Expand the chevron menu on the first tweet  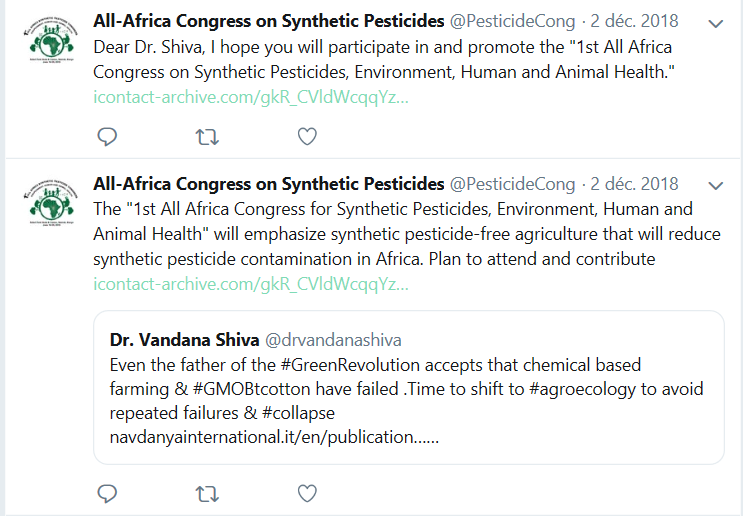point(716,23)
